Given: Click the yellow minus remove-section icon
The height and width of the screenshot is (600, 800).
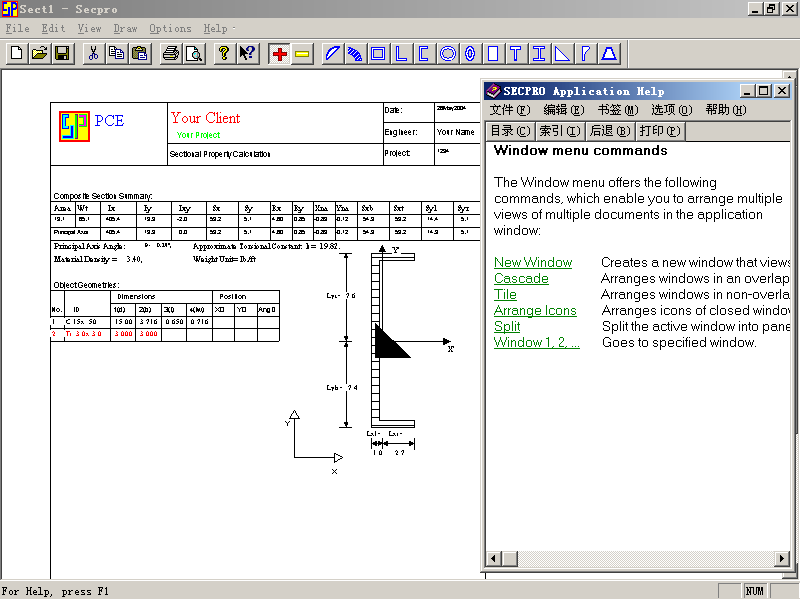Looking at the screenshot, I should pyautogui.click(x=303, y=54).
